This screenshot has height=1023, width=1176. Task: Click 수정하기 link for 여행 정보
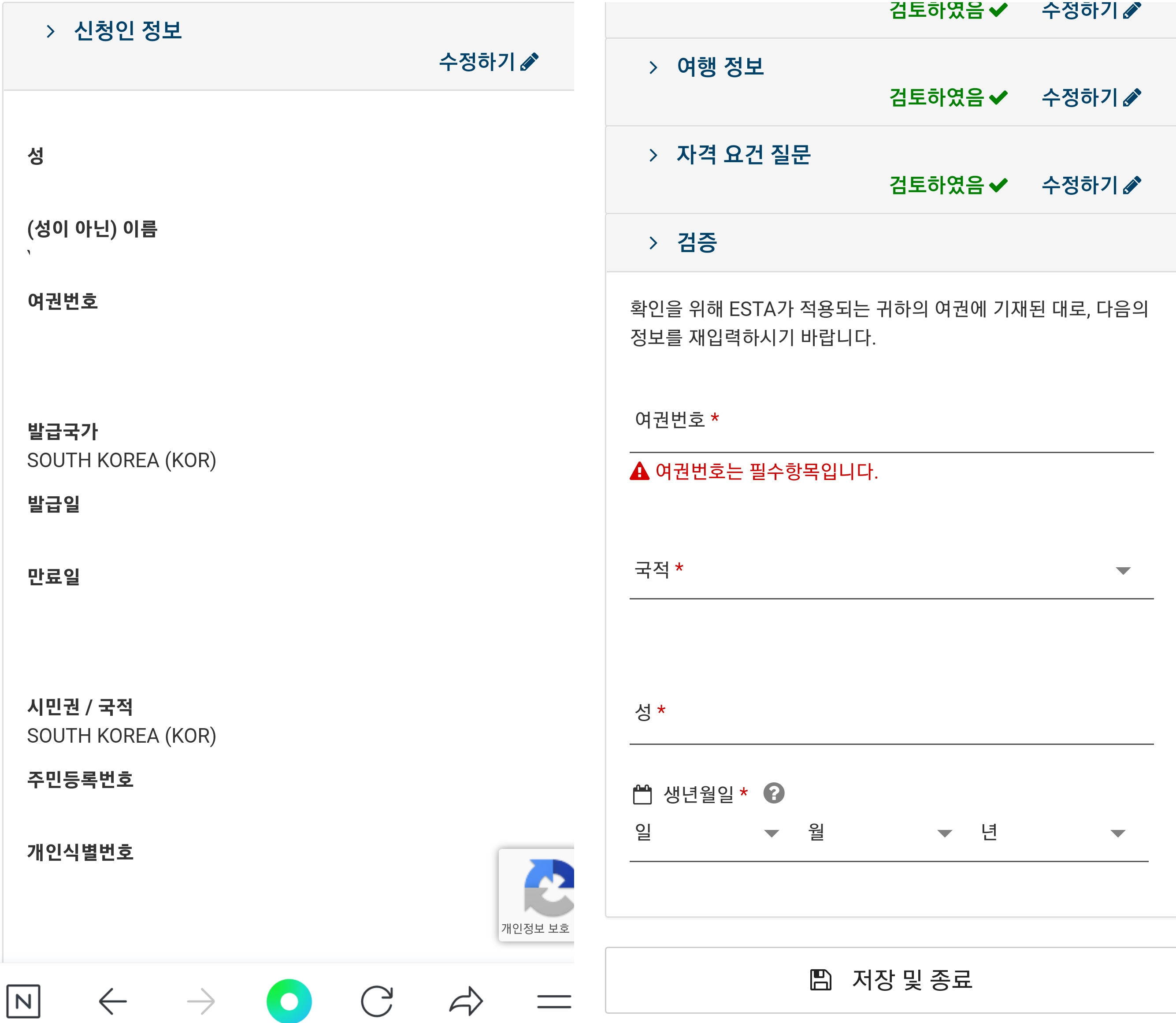pos(1091,97)
